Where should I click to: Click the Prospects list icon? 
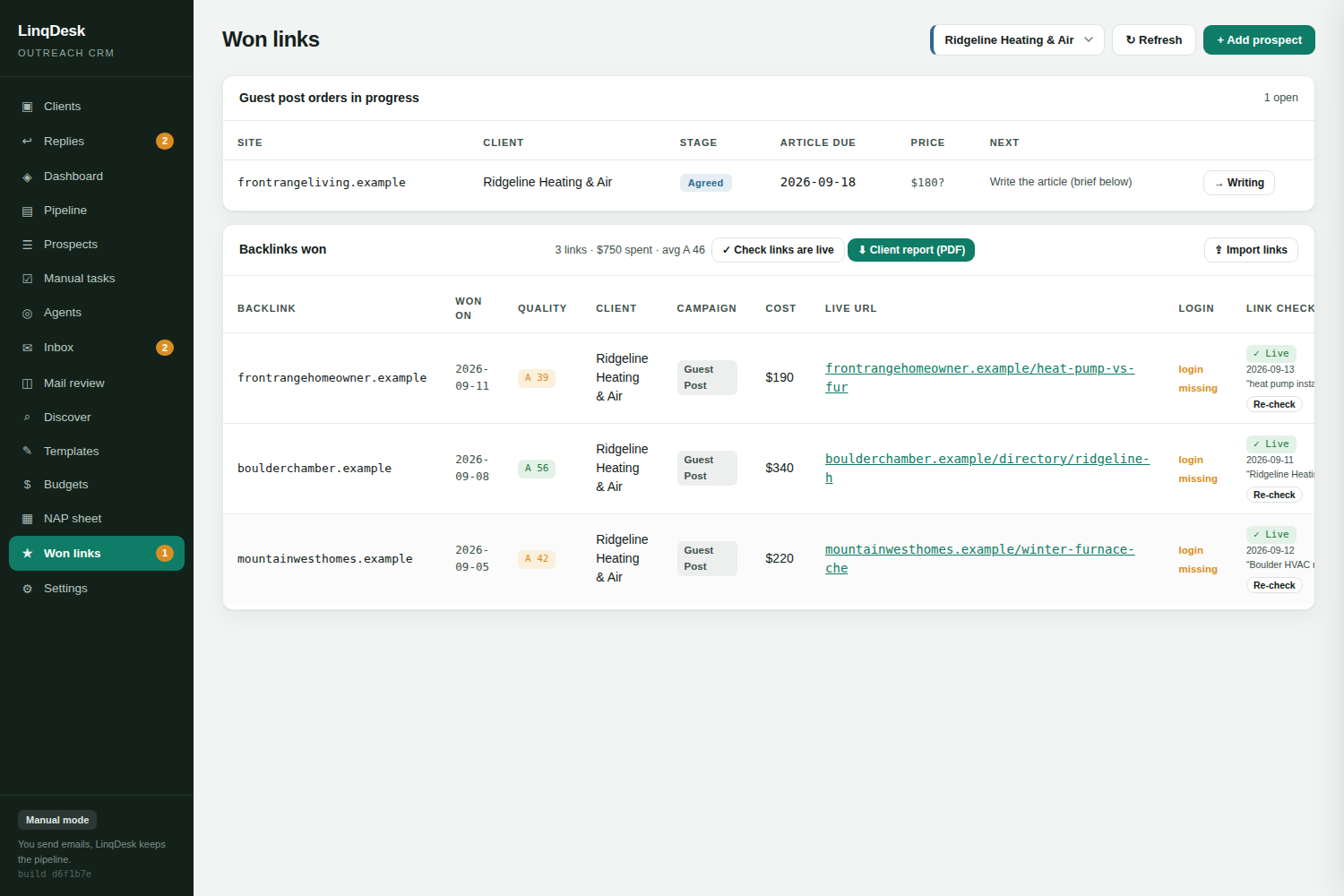point(27,245)
